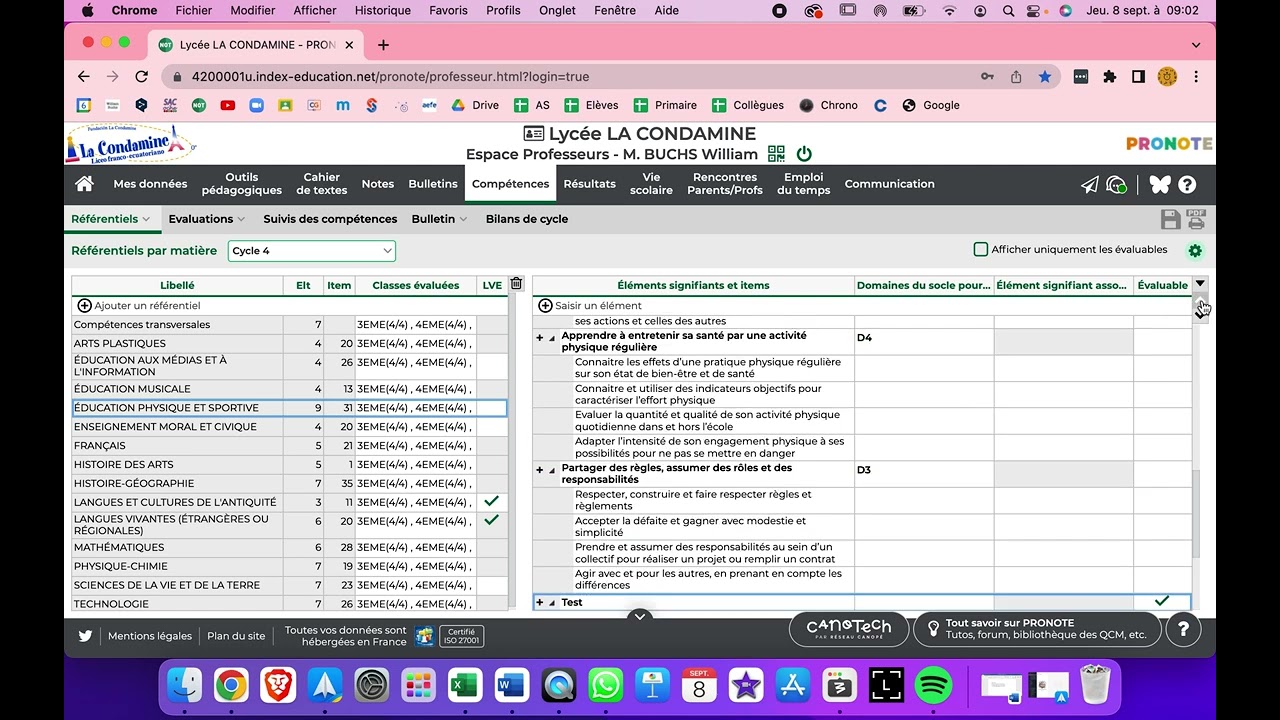
Task: Open the Zoom bookmark icon
Action: point(256,105)
